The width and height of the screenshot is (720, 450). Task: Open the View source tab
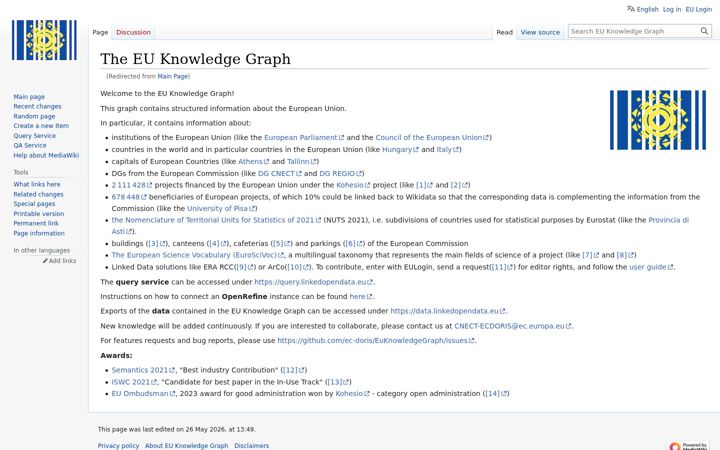coord(540,32)
